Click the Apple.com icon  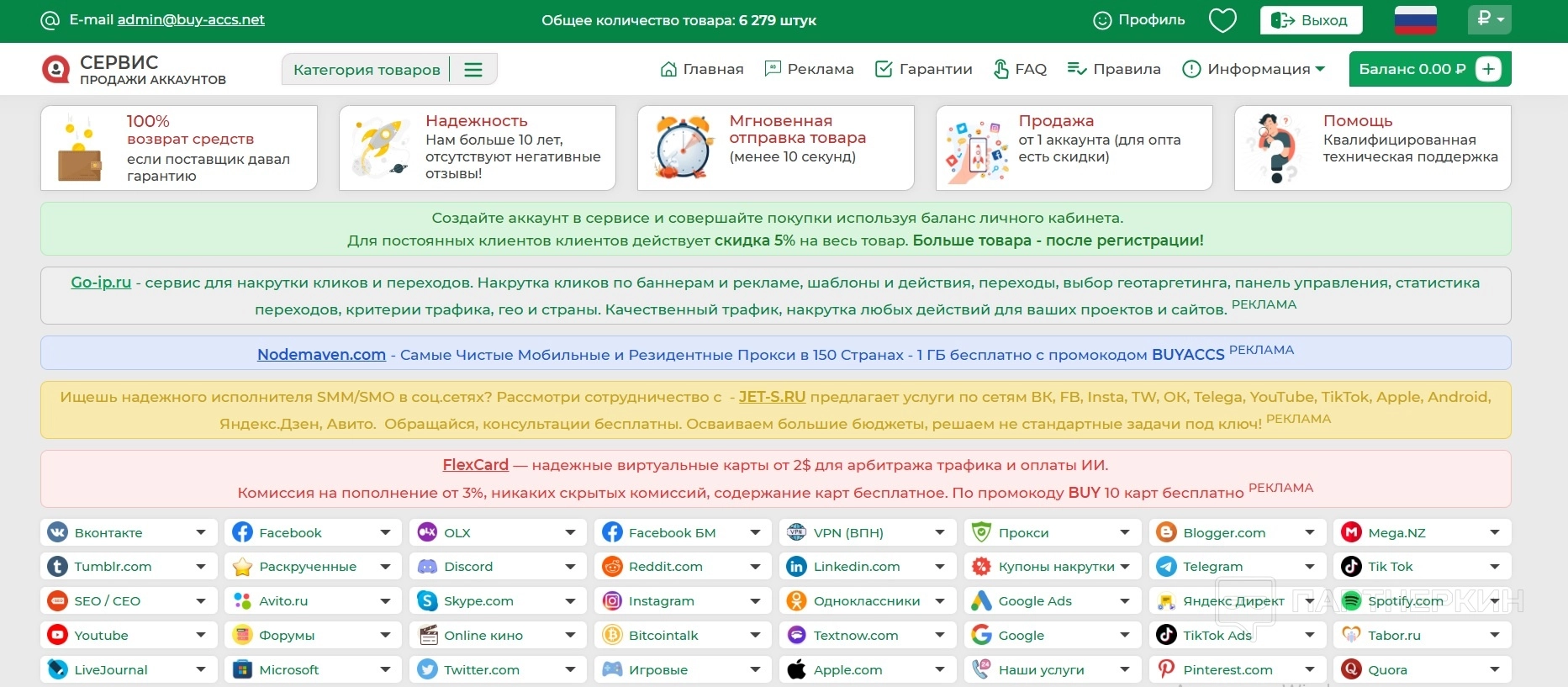796,670
